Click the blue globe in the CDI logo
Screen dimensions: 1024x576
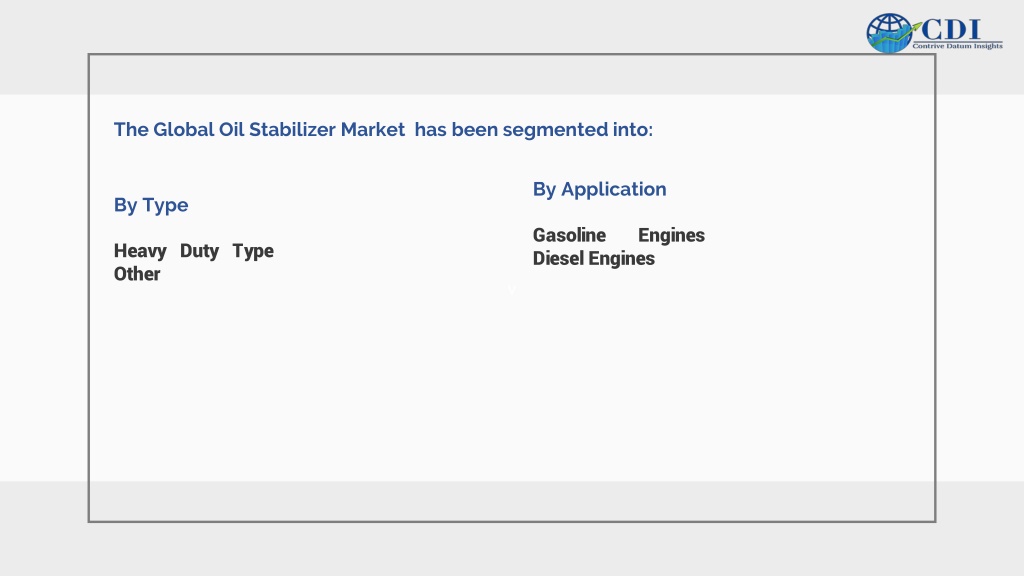pyautogui.click(x=889, y=33)
